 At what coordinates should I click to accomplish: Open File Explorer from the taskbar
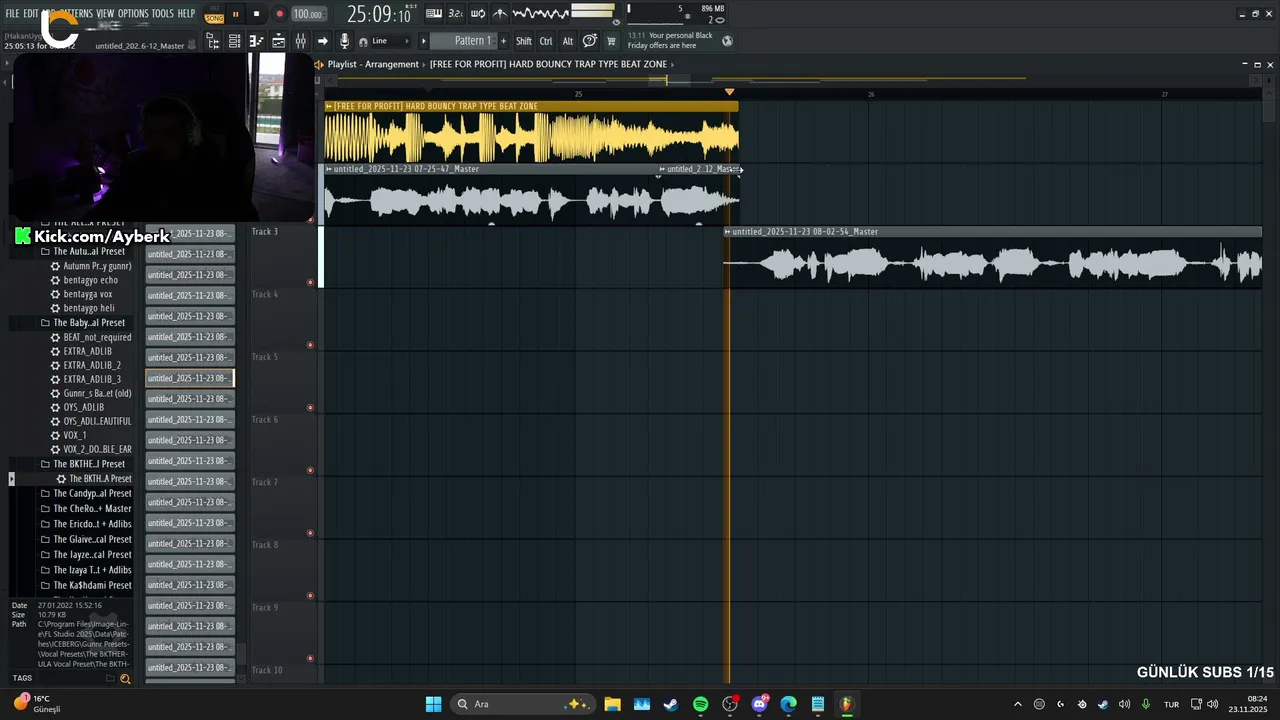tap(612, 704)
